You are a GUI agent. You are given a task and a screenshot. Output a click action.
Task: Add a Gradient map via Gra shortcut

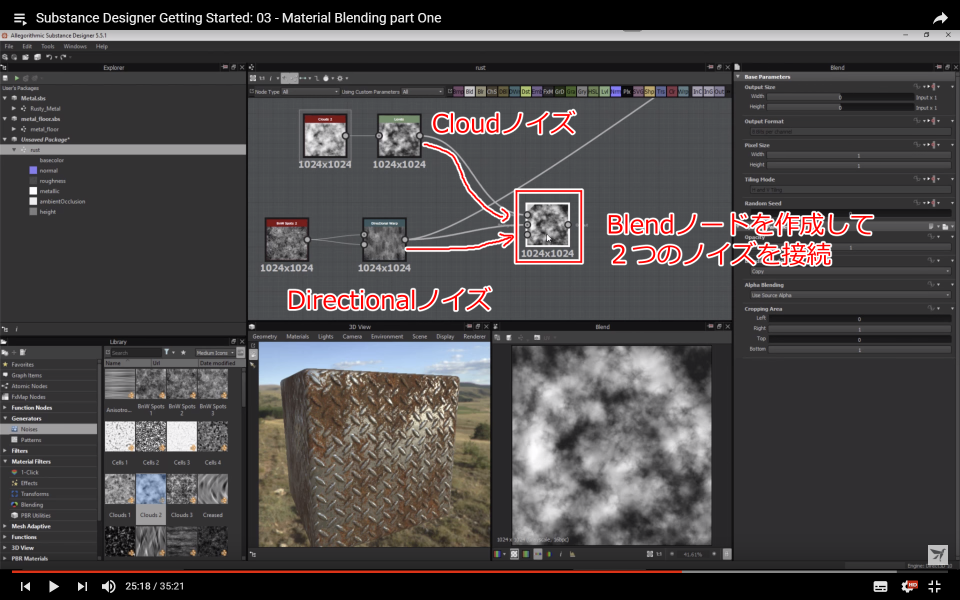pyautogui.click(x=571, y=92)
